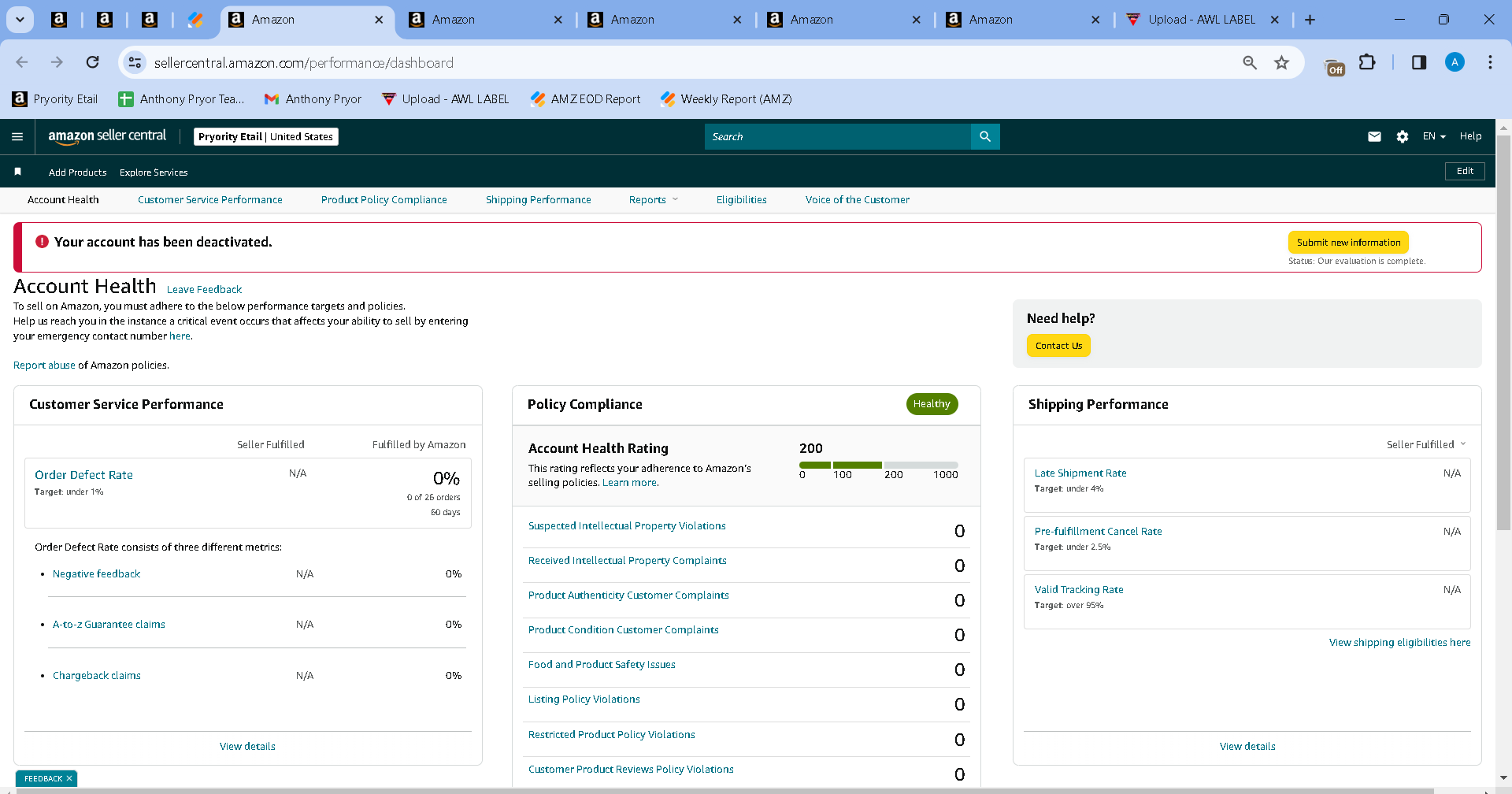The height and width of the screenshot is (794, 1512).
Task: Open the Chrome profile avatar
Action: pyautogui.click(x=1455, y=62)
